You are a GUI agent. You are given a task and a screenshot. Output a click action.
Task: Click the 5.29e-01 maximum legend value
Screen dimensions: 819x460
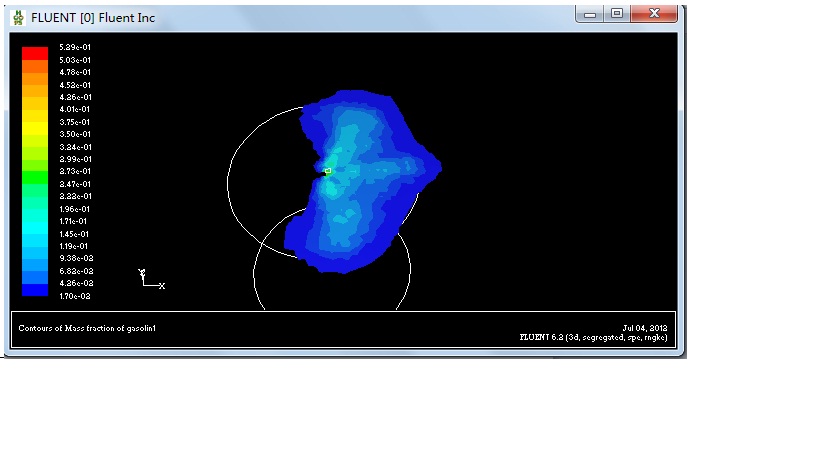(75, 48)
